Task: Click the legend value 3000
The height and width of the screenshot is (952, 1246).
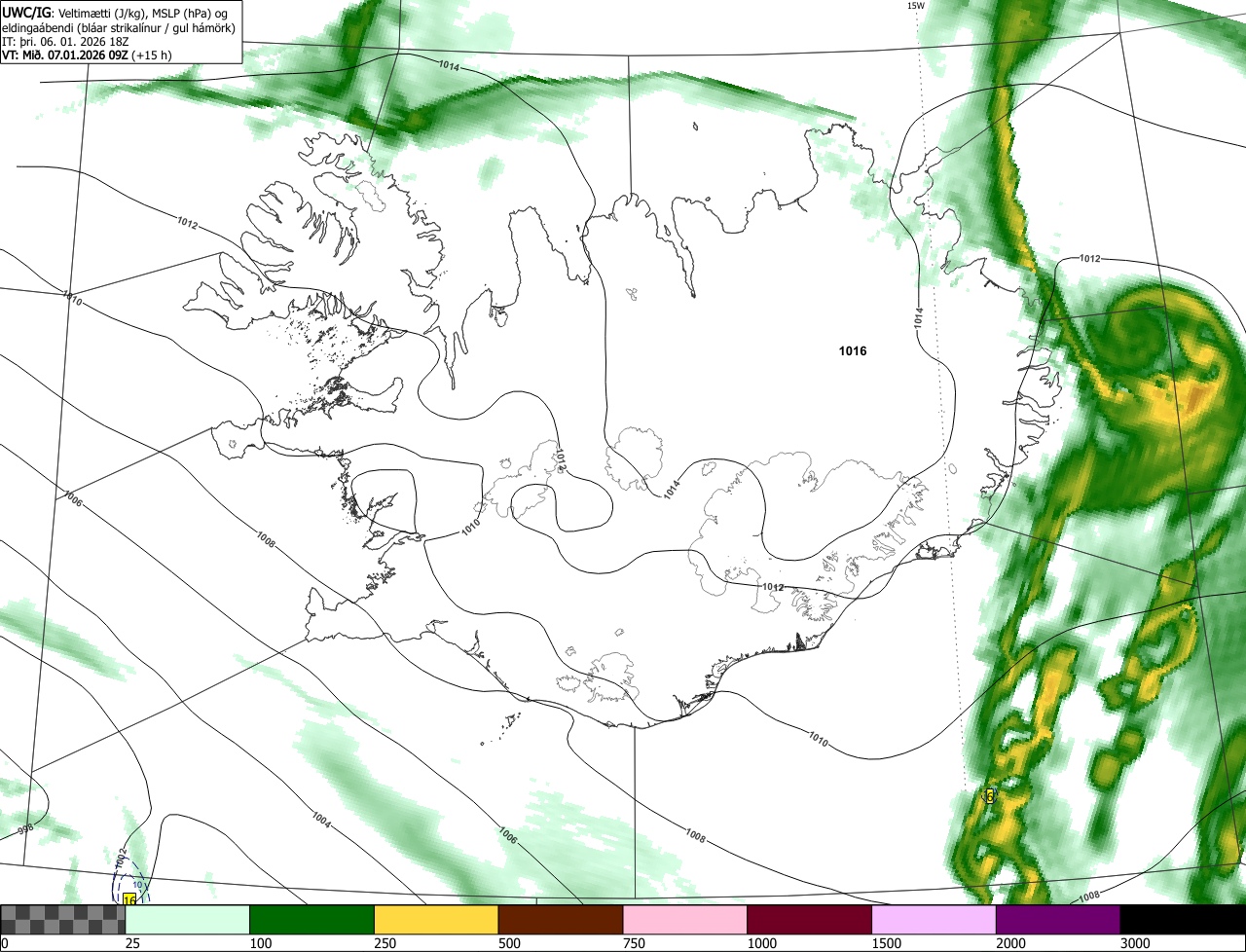Action: (1135, 943)
